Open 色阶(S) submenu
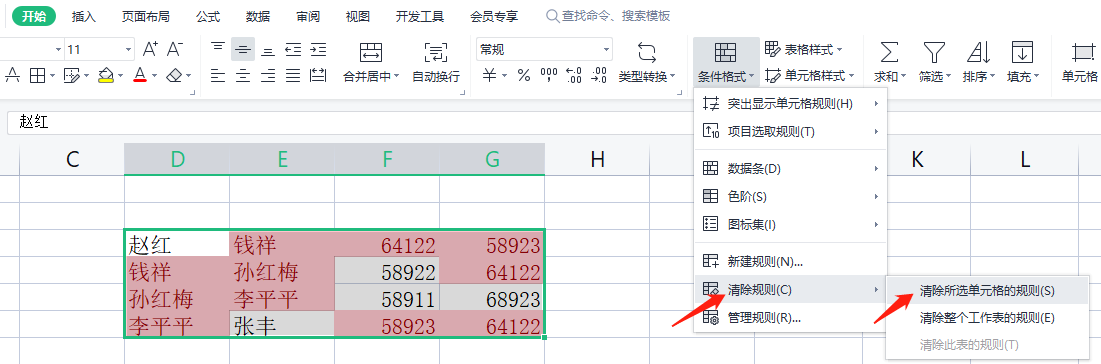This screenshot has width=1101, height=364. pyautogui.click(x=791, y=196)
